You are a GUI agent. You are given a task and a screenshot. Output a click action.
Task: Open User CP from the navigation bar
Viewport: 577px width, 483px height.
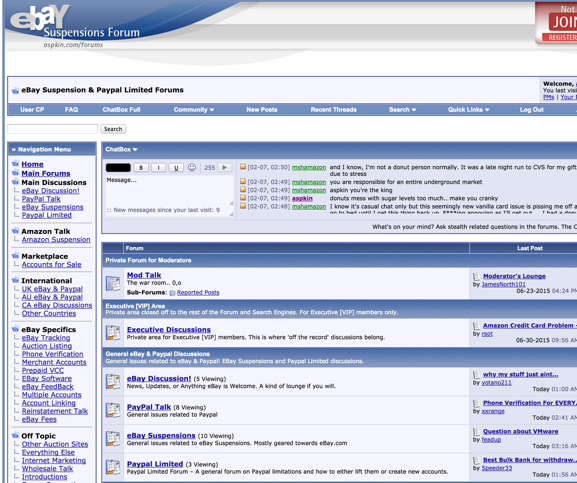click(x=32, y=110)
